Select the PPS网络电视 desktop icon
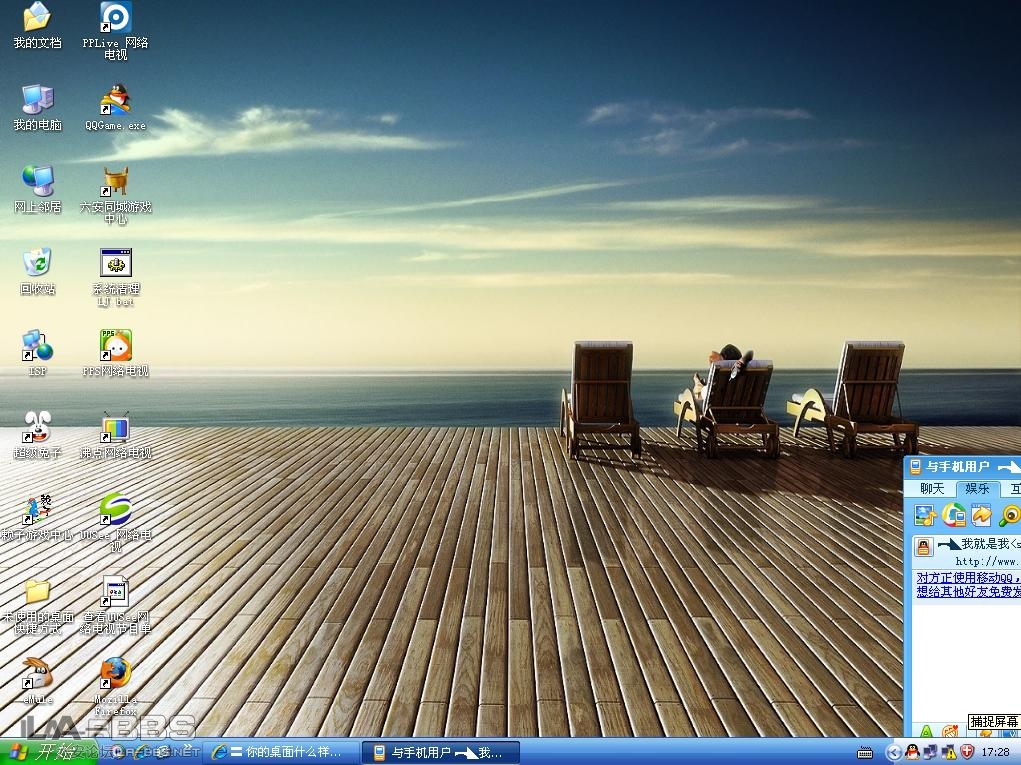The height and width of the screenshot is (765, 1021). click(115, 346)
